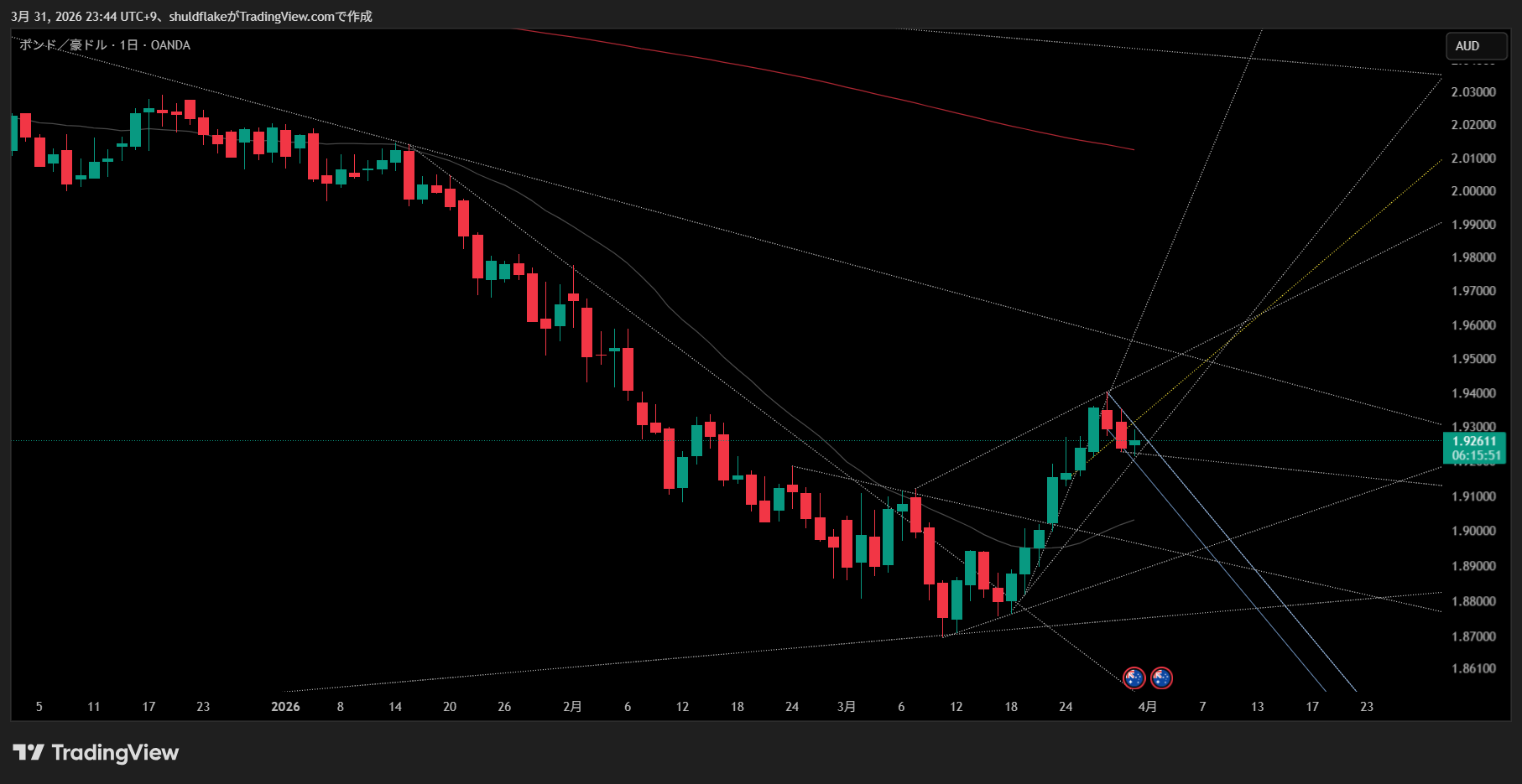1522x784 pixels.
Task: Select the 23 date label at axis right
Action: coord(1366,707)
